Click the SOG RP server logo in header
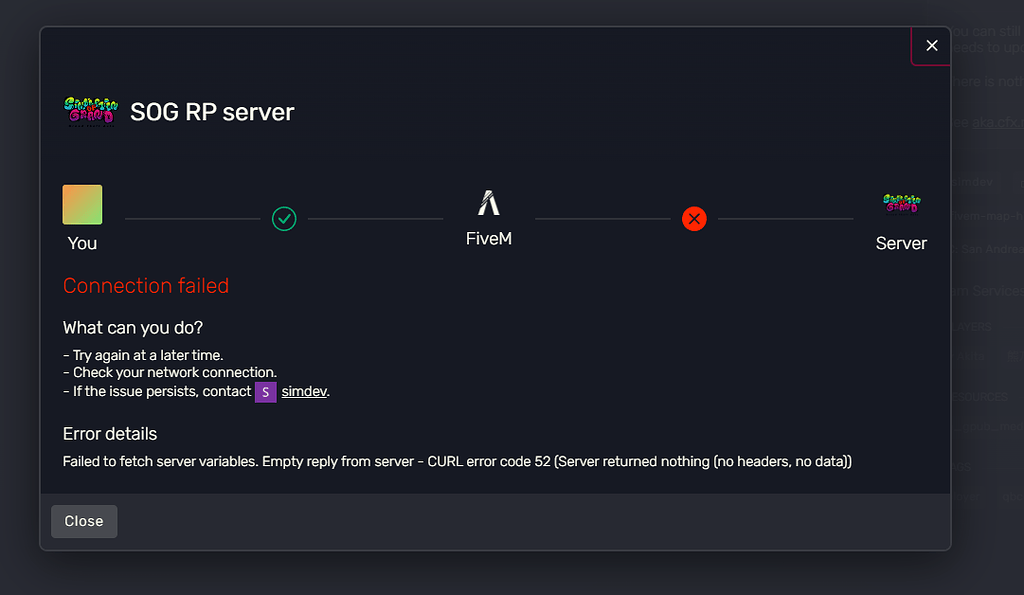1024x595 pixels. coord(91,112)
